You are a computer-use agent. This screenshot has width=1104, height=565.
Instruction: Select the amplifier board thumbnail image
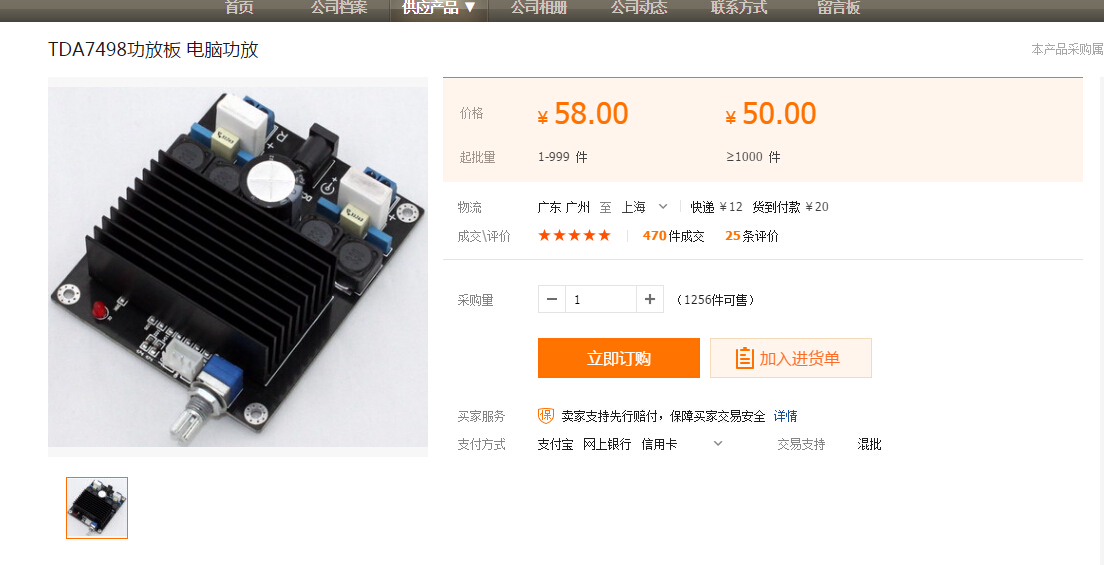(97, 508)
